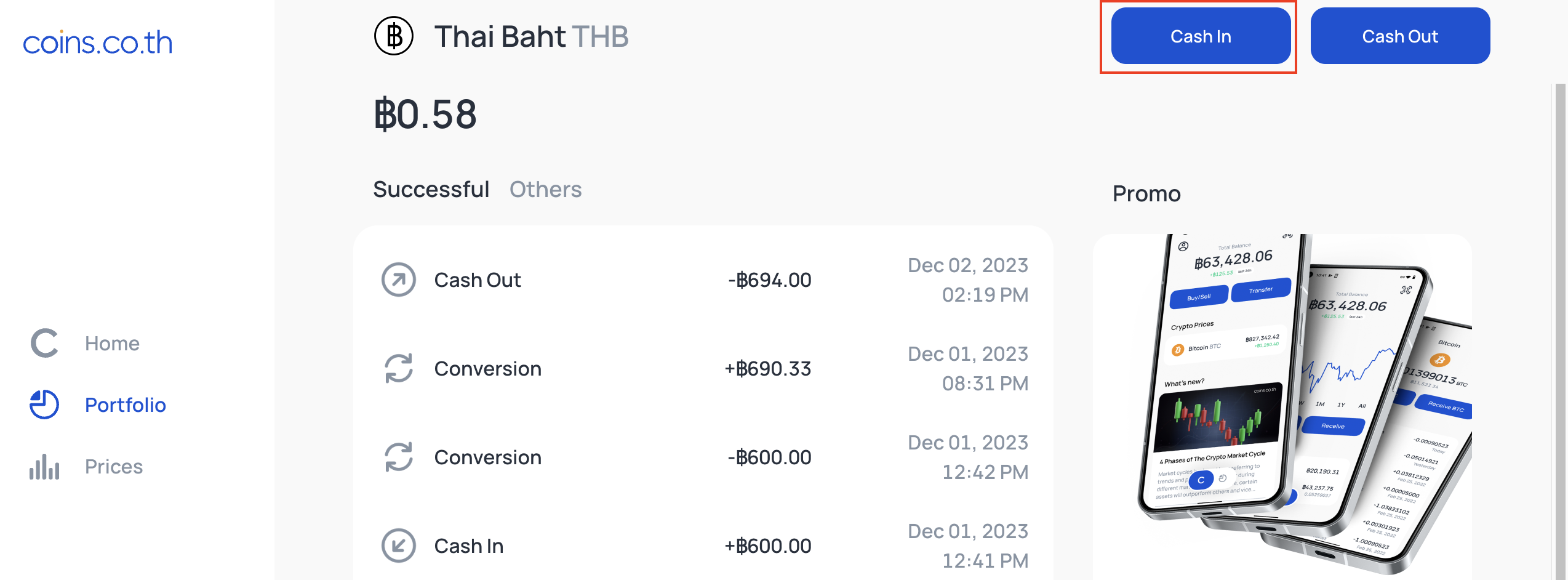Open the Promo phone mockup image
The height and width of the screenshot is (580, 1568).
pos(1282,406)
